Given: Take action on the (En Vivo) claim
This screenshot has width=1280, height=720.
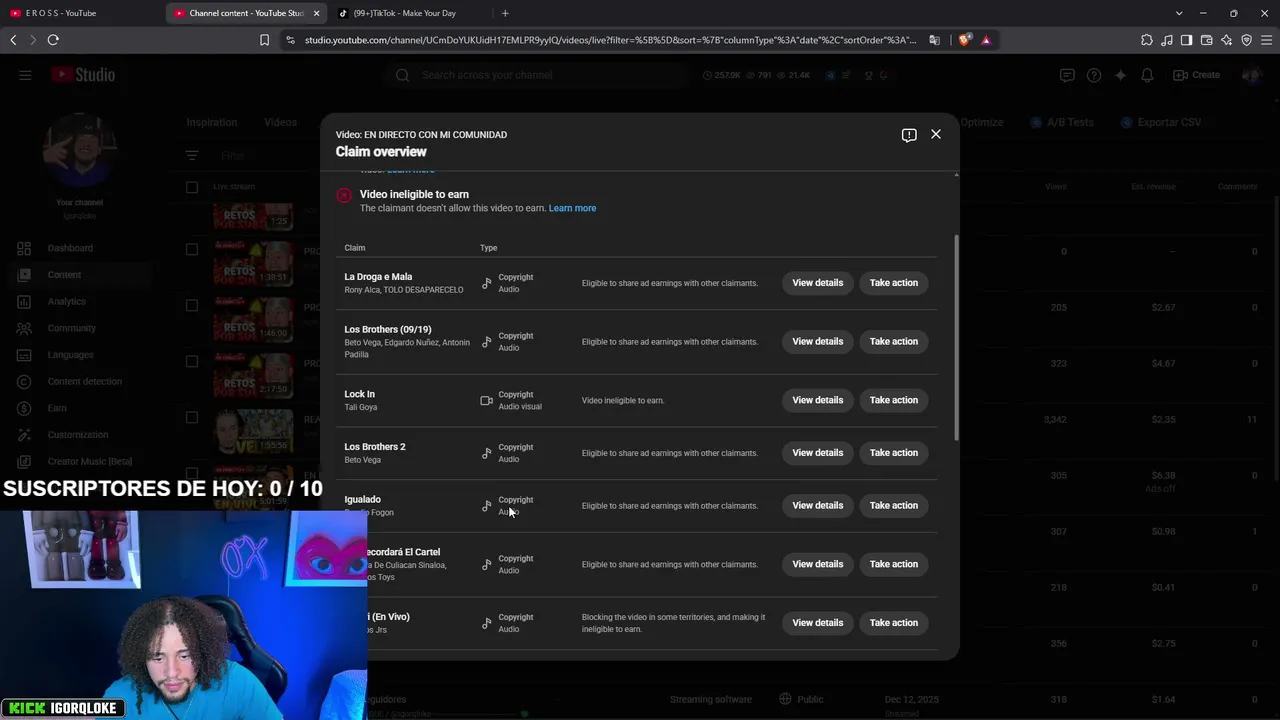Looking at the screenshot, I should tap(894, 623).
